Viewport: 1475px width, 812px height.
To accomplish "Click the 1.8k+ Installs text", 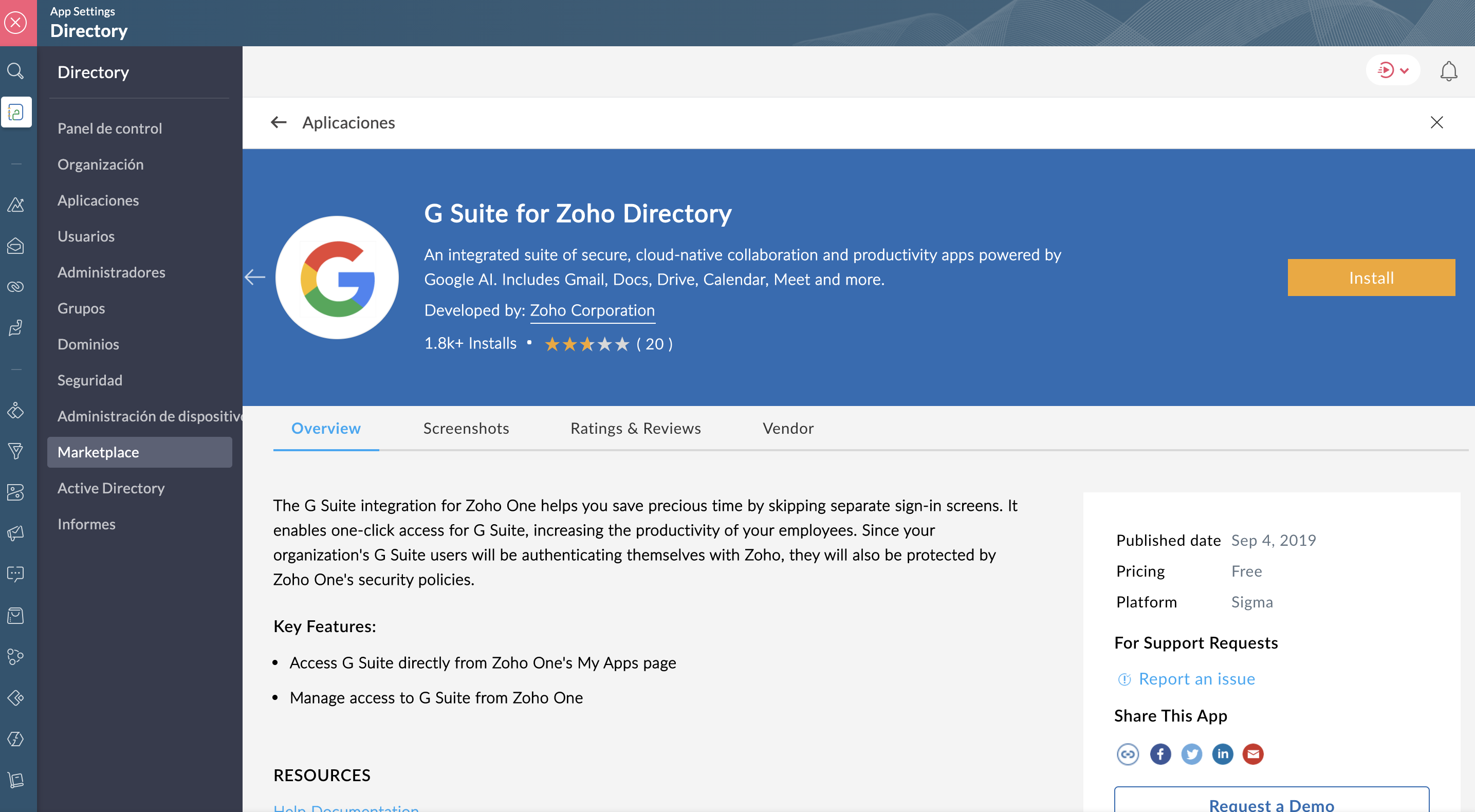I will point(470,343).
